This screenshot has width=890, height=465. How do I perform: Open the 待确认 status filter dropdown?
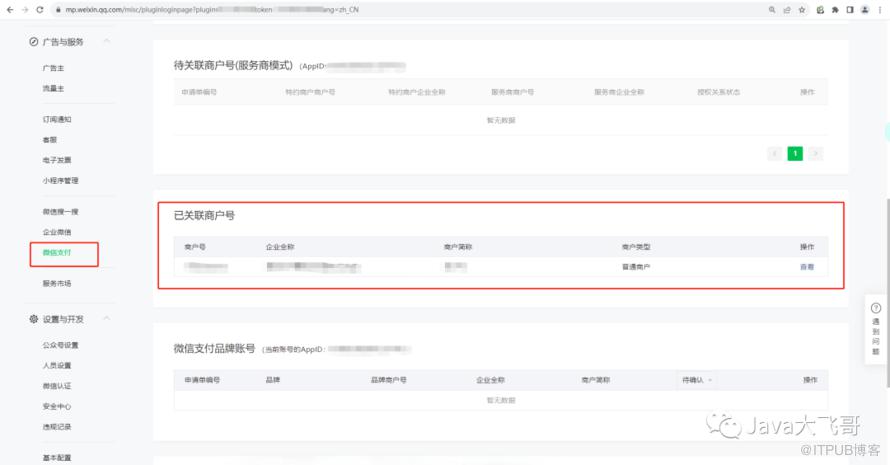[x=697, y=380]
